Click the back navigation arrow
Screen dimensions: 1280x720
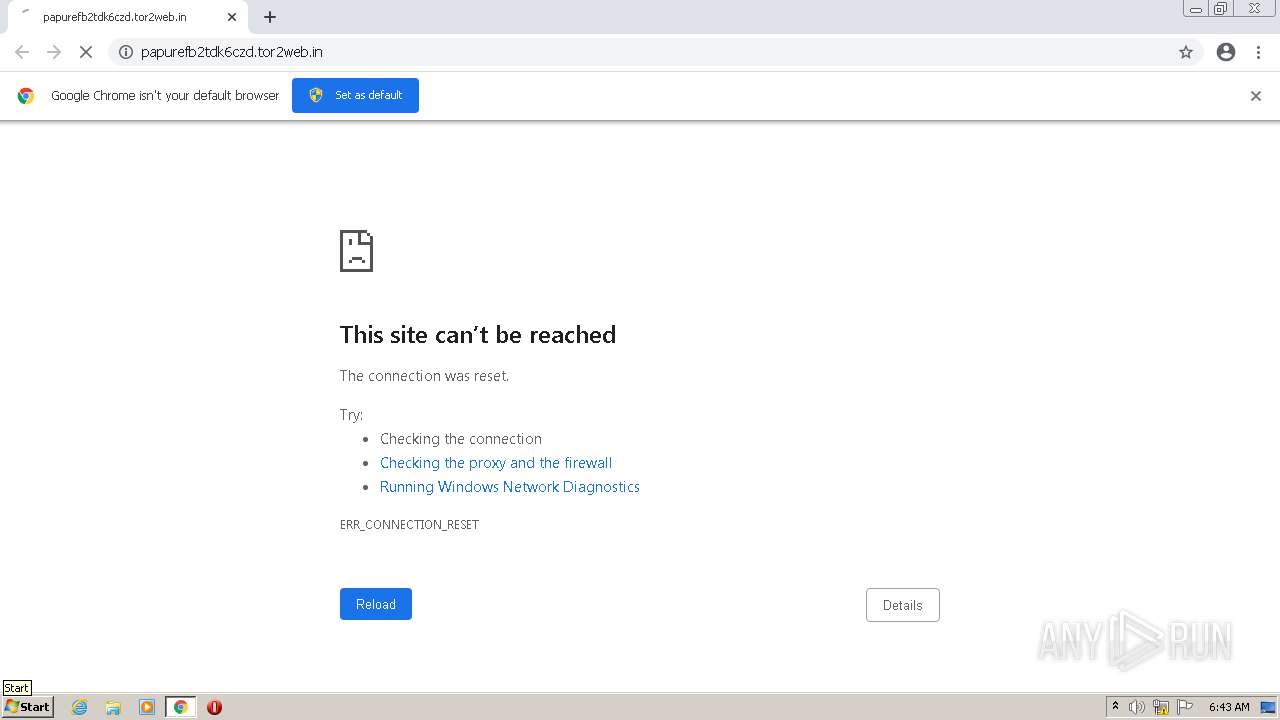[22, 52]
